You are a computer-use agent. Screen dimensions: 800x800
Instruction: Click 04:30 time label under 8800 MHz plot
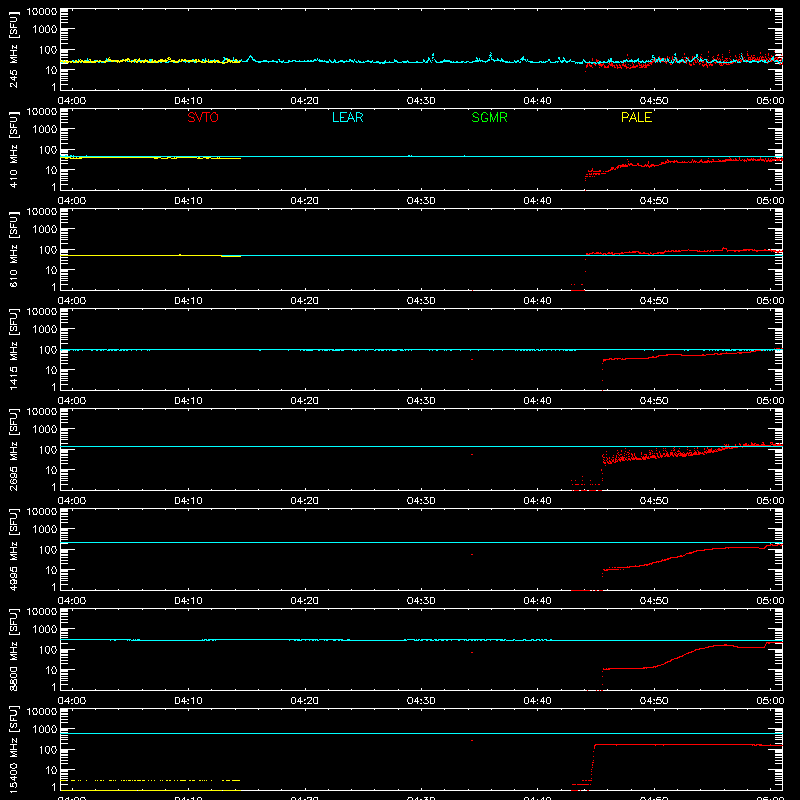421,701
